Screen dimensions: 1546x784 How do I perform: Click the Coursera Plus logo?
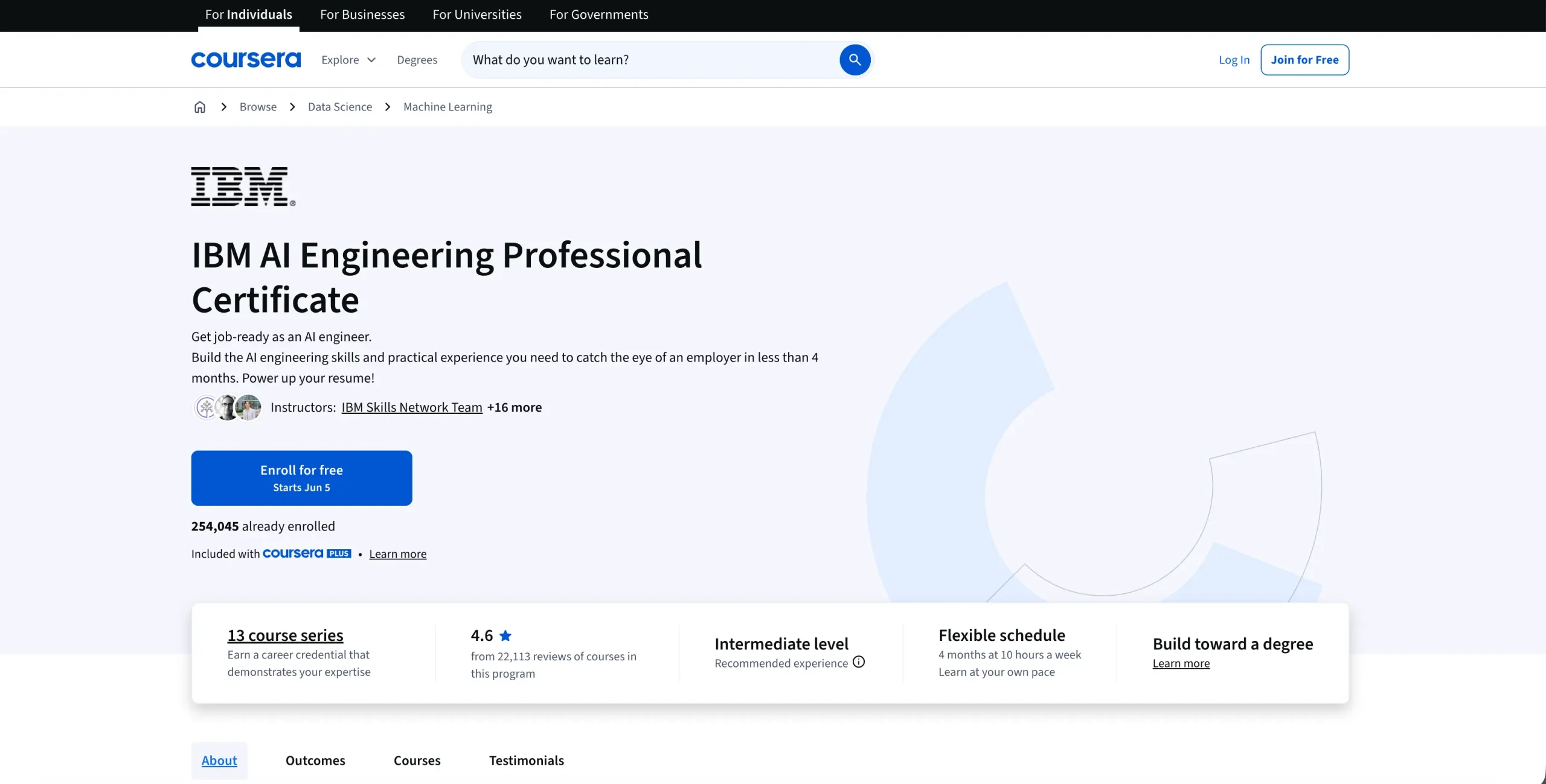[307, 553]
